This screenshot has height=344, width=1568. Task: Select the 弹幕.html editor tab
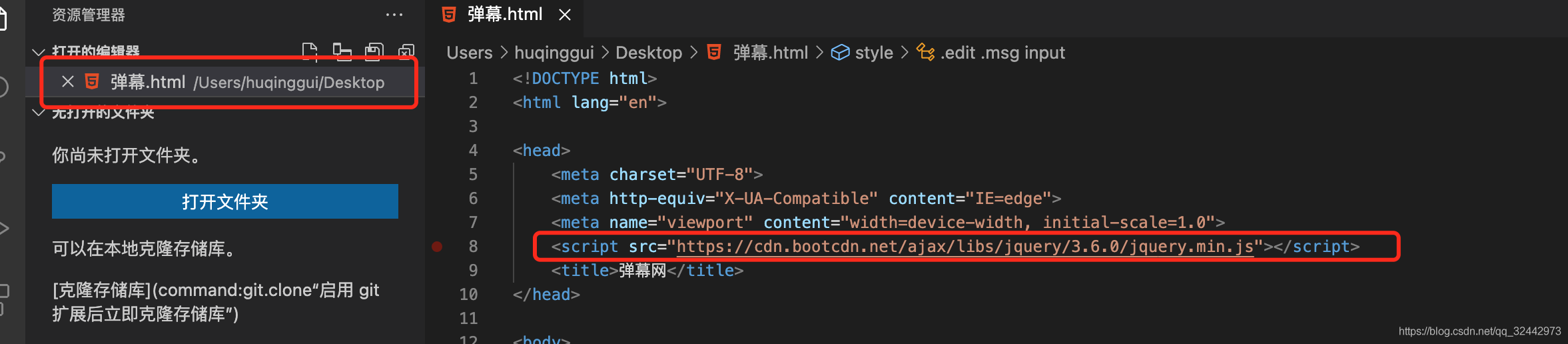[x=505, y=15]
